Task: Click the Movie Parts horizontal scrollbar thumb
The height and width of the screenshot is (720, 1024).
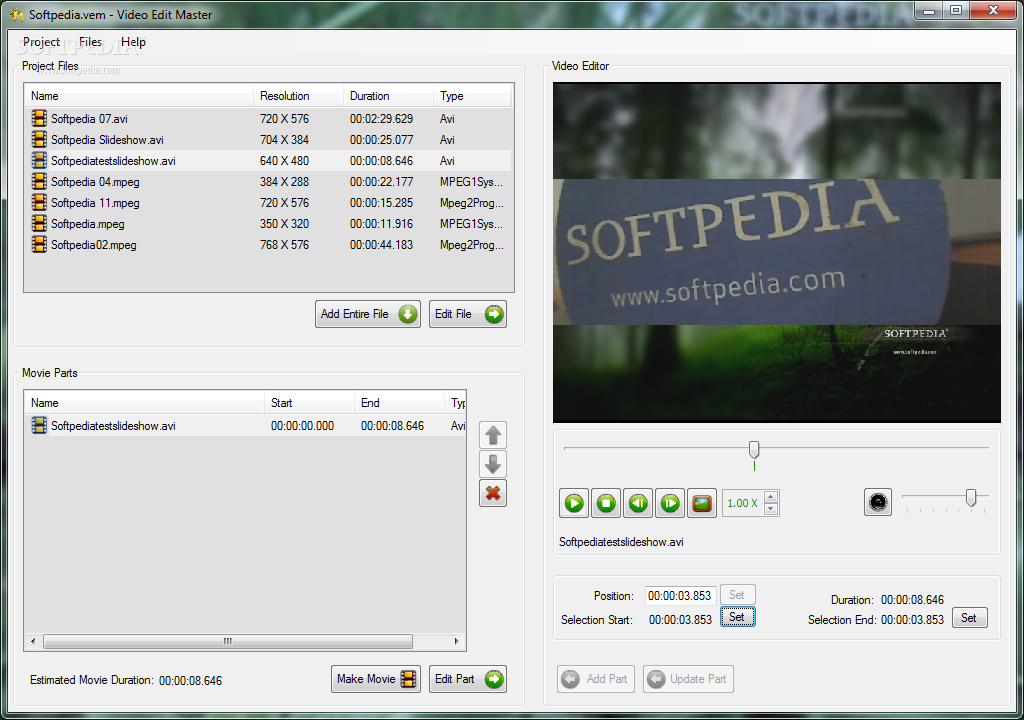Action: [x=228, y=642]
